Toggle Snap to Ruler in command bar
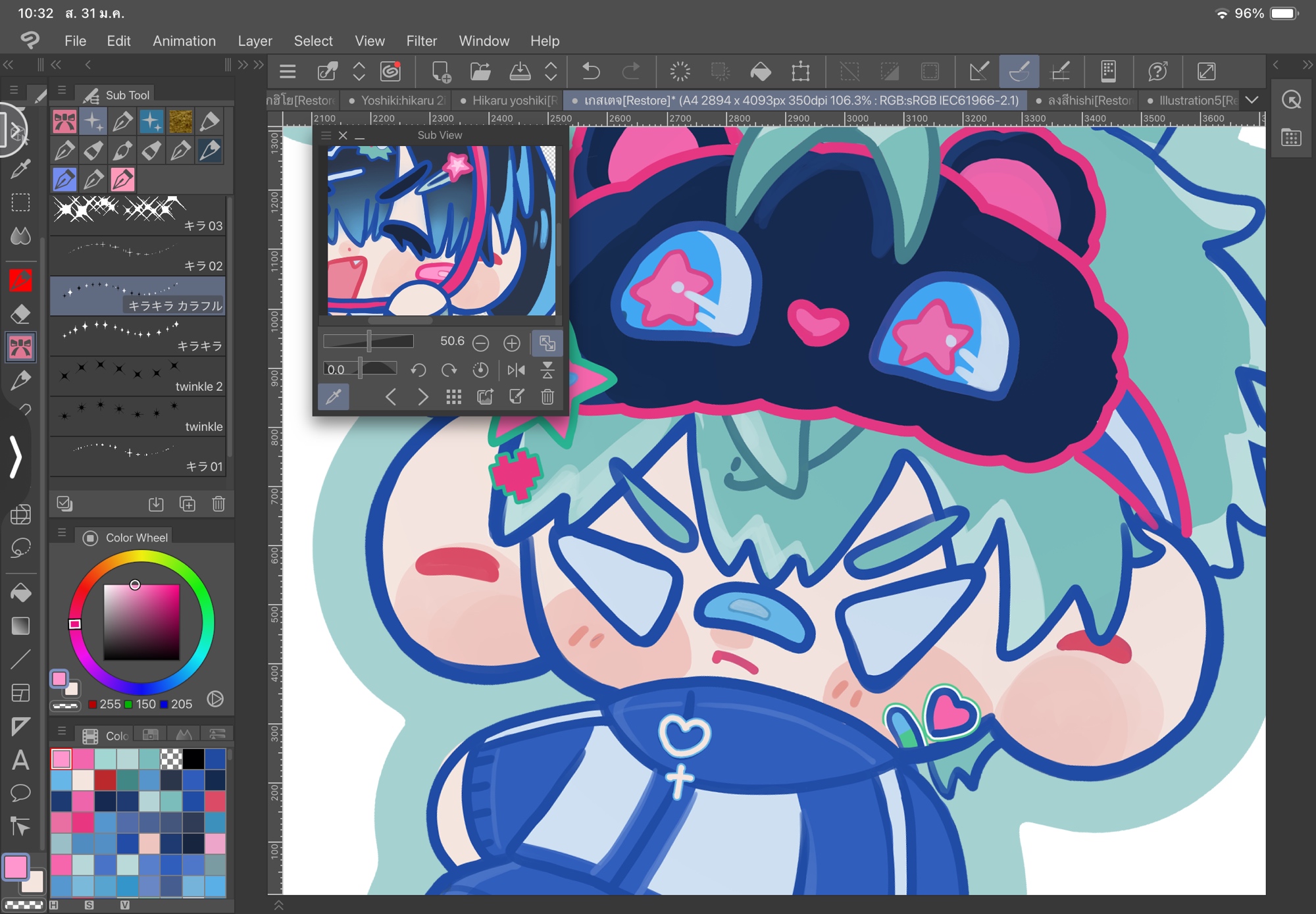1316x914 pixels. (x=978, y=71)
